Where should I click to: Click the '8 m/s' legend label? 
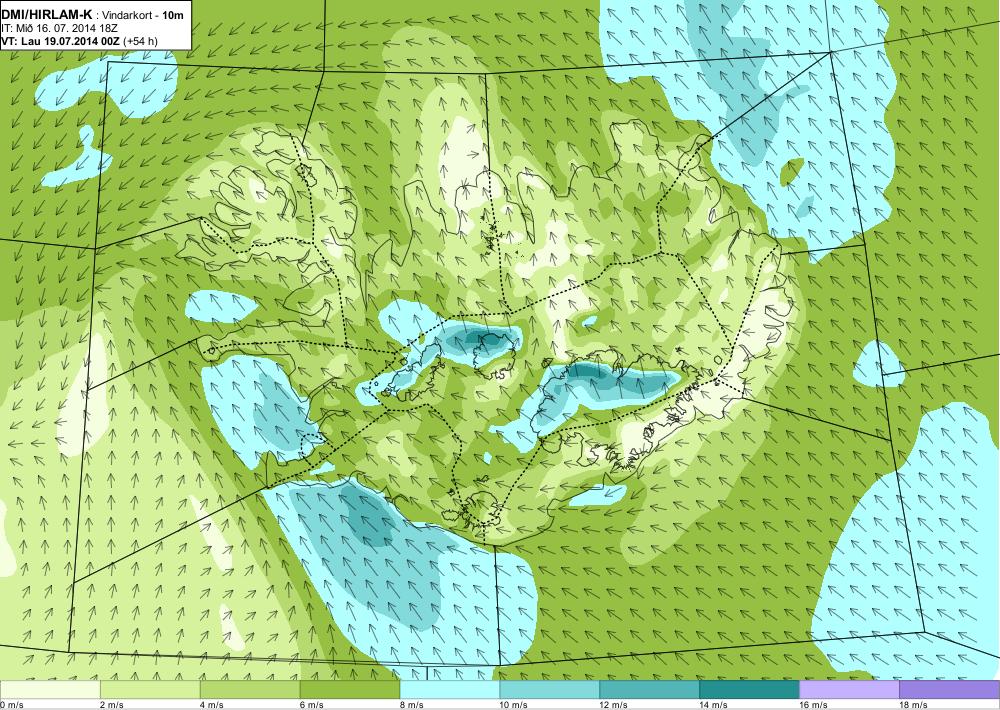(412, 705)
